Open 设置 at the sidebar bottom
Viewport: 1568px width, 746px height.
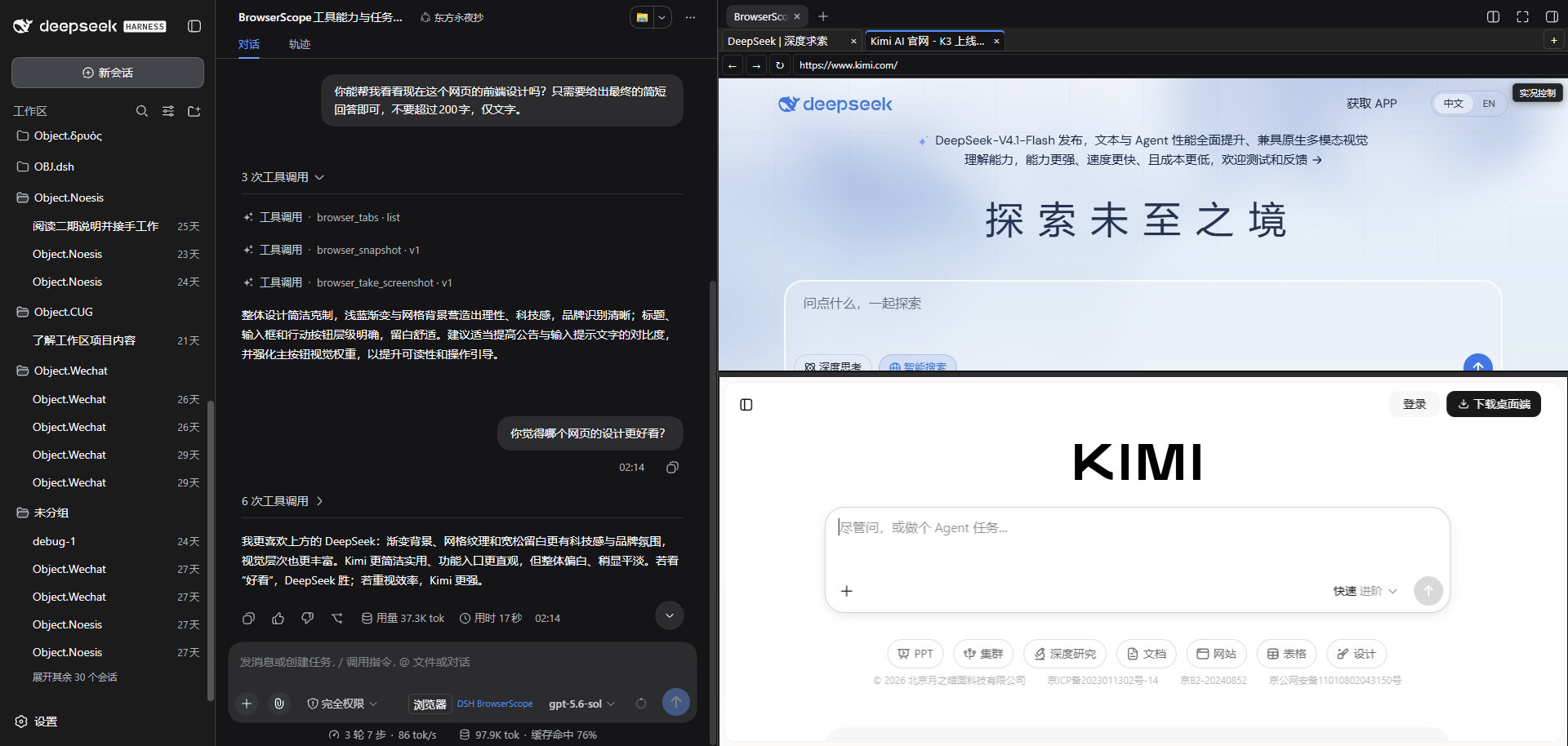pyautogui.click(x=37, y=722)
